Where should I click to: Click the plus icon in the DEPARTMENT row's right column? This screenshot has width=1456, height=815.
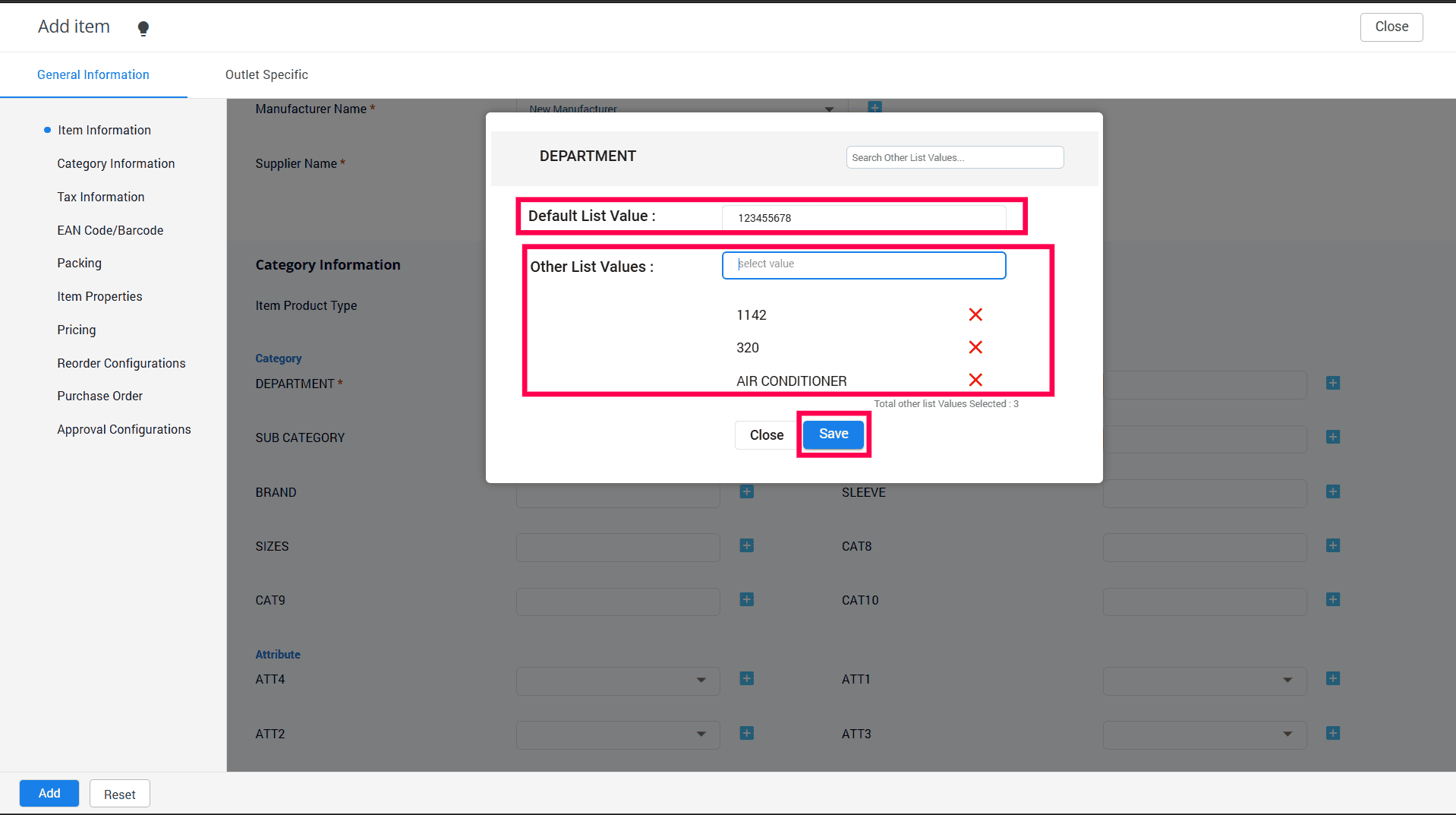pyautogui.click(x=1333, y=383)
